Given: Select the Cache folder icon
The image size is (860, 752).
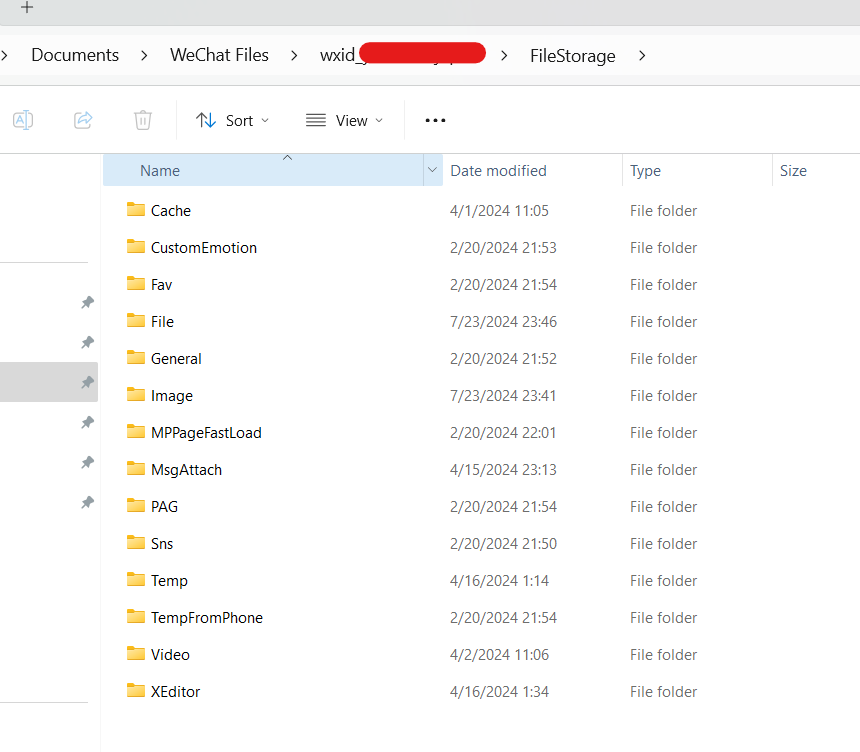Looking at the screenshot, I should pos(135,210).
